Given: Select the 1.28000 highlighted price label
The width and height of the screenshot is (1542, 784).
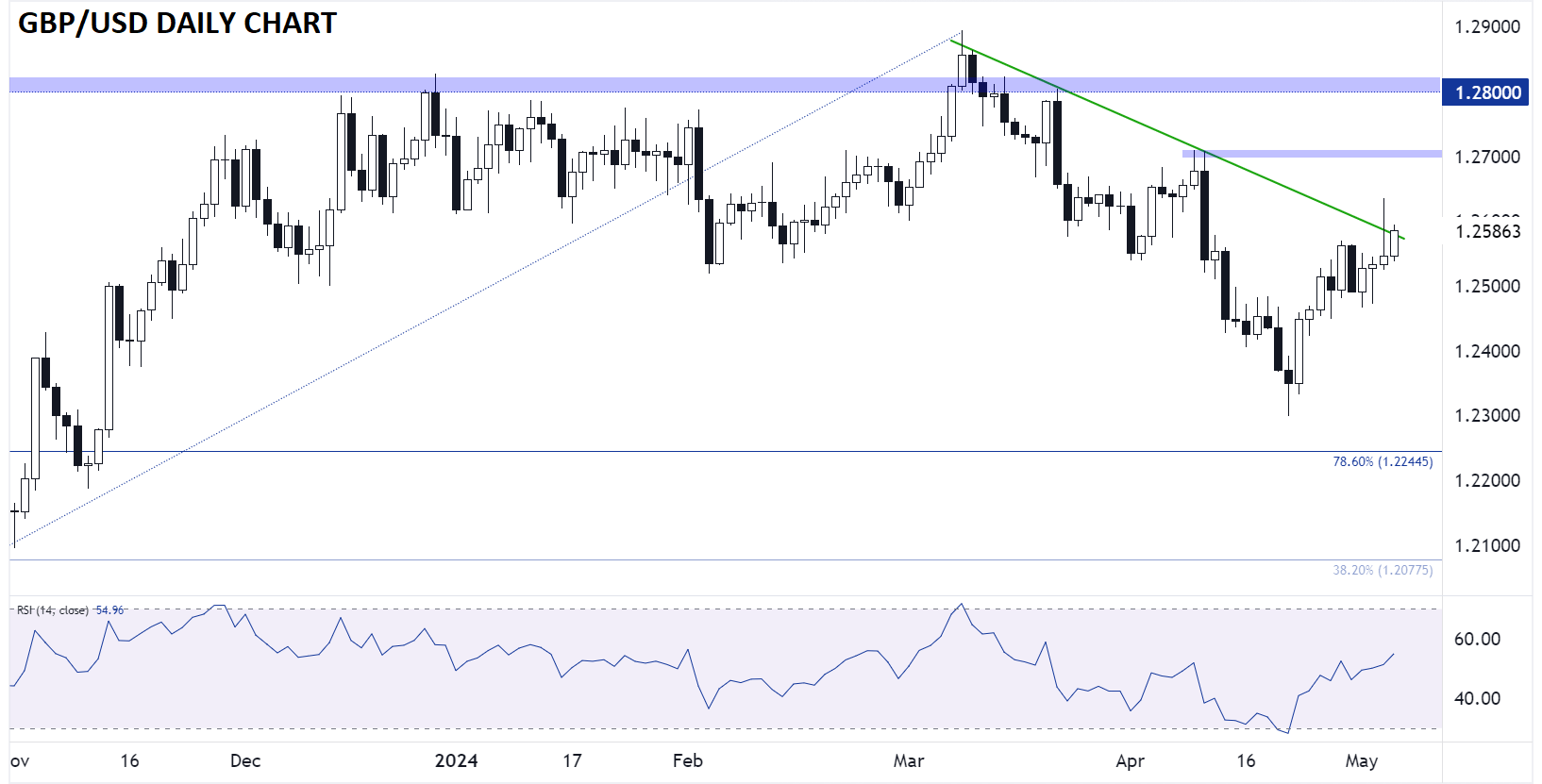Looking at the screenshot, I should [1485, 92].
